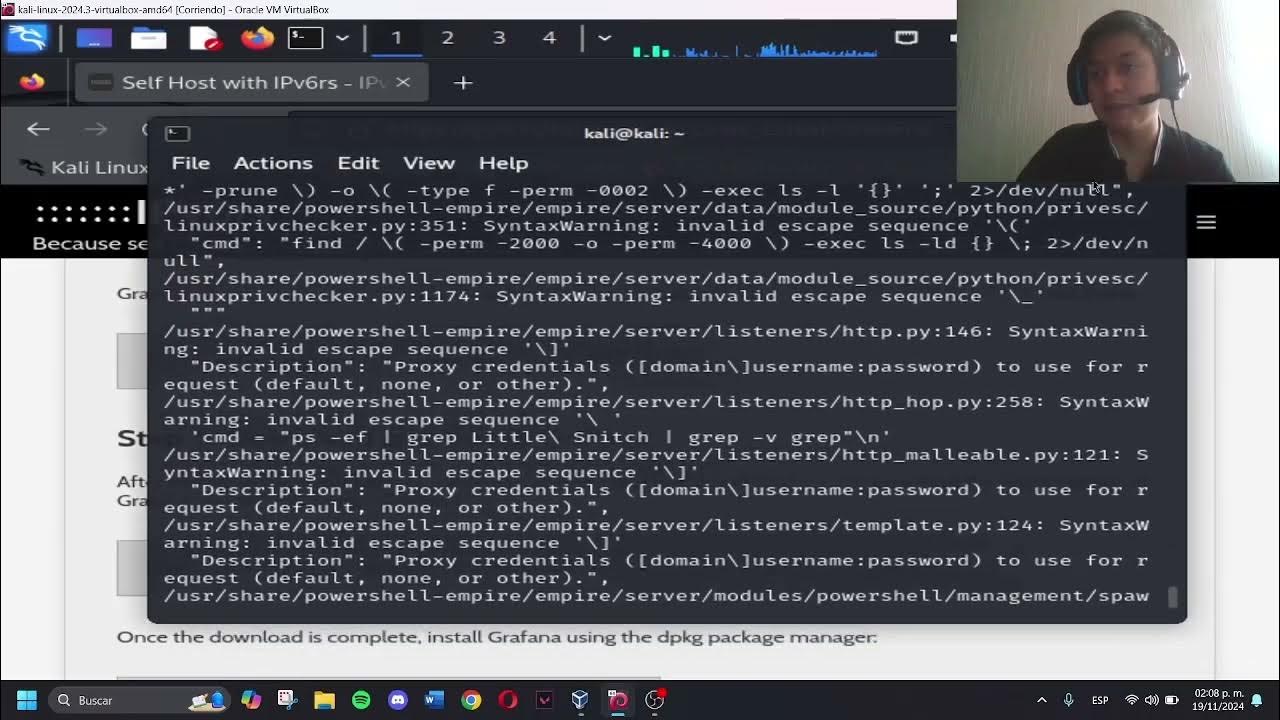Open the Kali Linux bookmark
The width and height of the screenshot is (1280, 720).
[x=85, y=167]
